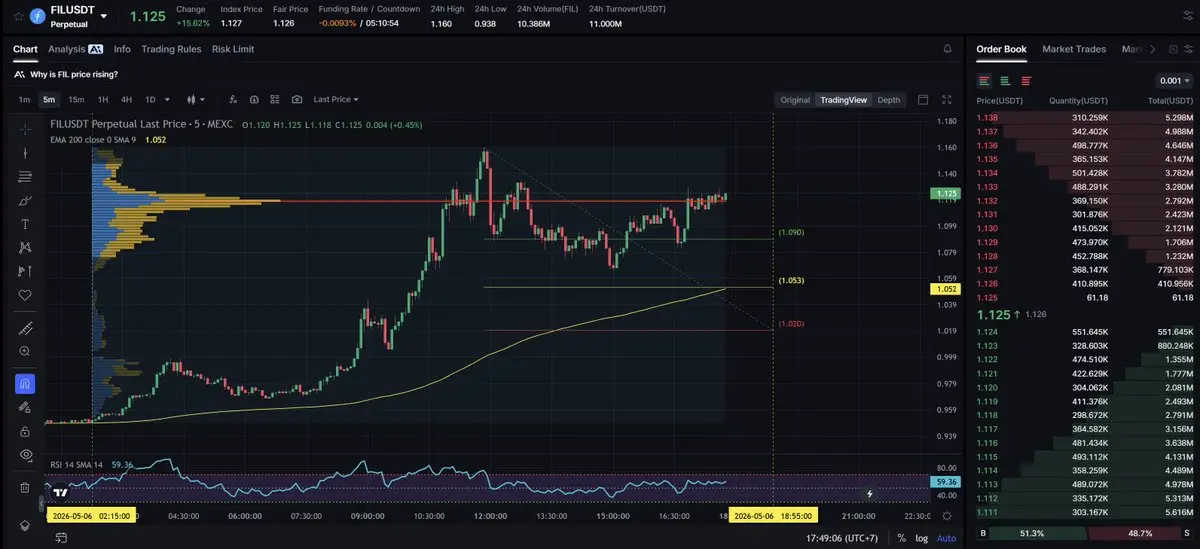Viewport: 1200px width, 549px height.
Task: Click the price alert bell icon
Action: 947,49
